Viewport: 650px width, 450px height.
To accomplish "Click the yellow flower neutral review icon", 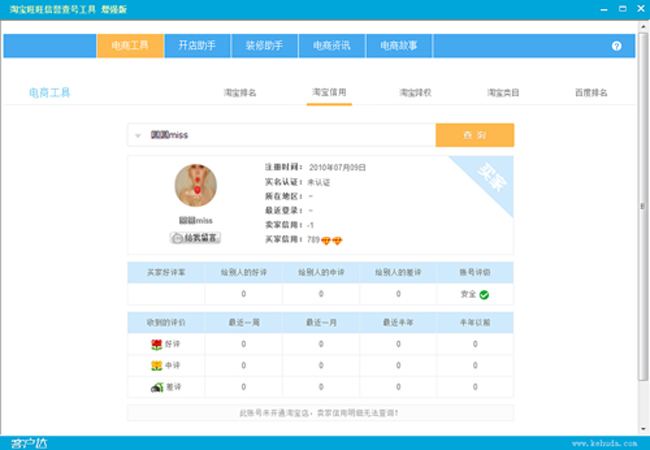I will [x=156, y=365].
